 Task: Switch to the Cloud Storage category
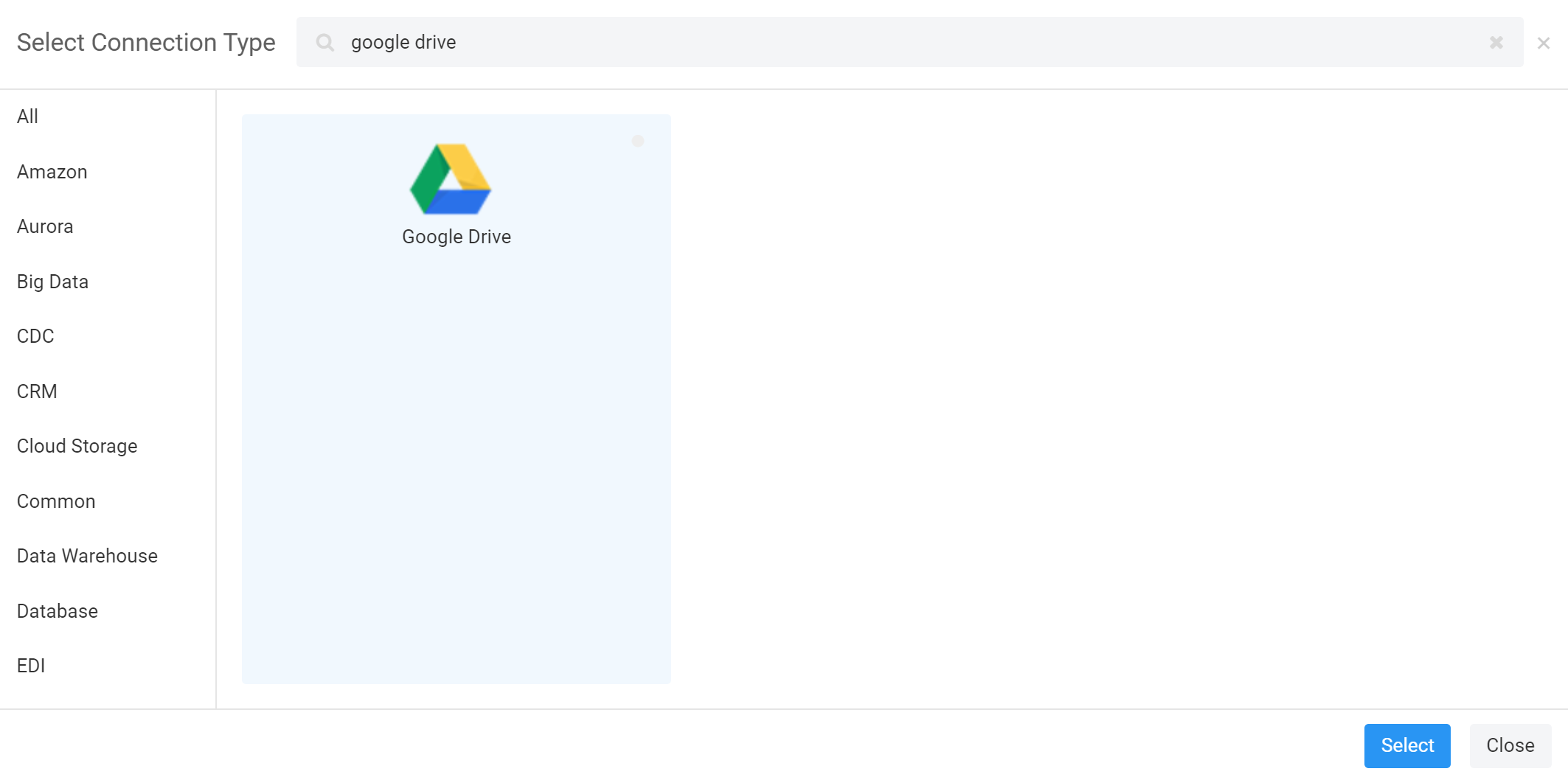pyautogui.click(x=77, y=446)
